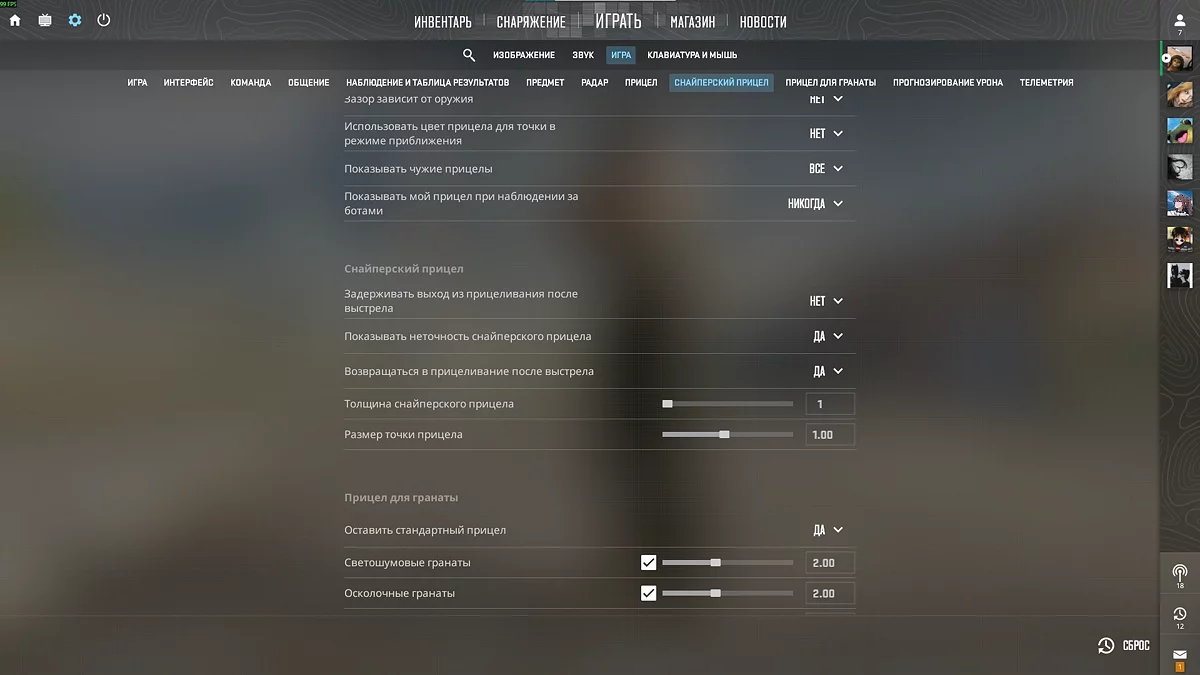
Task: Select the dark silhouette friend avatar
Action: click(1180, 275)
